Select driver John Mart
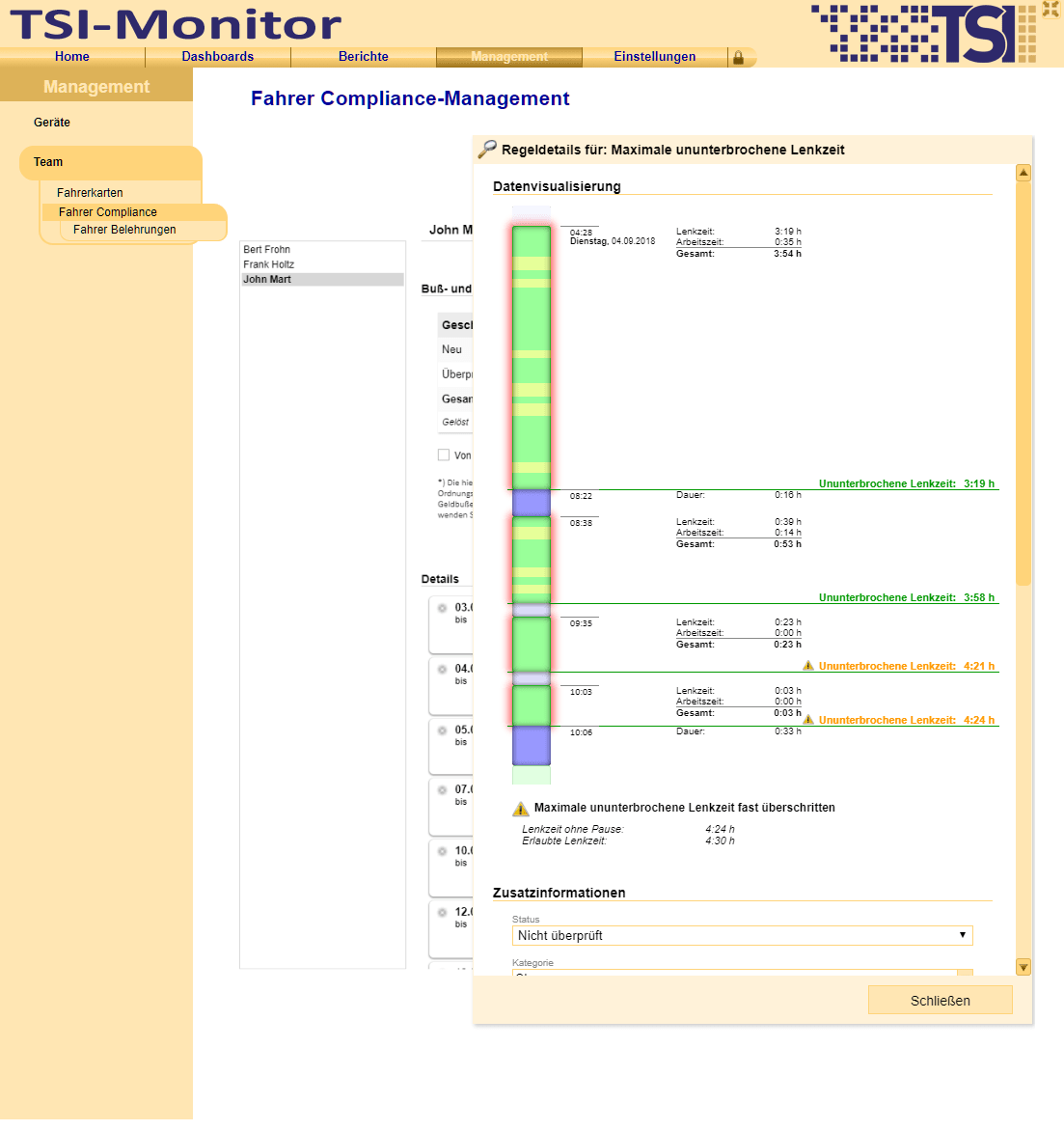The height and width of the screenshot is (1130, 1064). click(322, 280)
